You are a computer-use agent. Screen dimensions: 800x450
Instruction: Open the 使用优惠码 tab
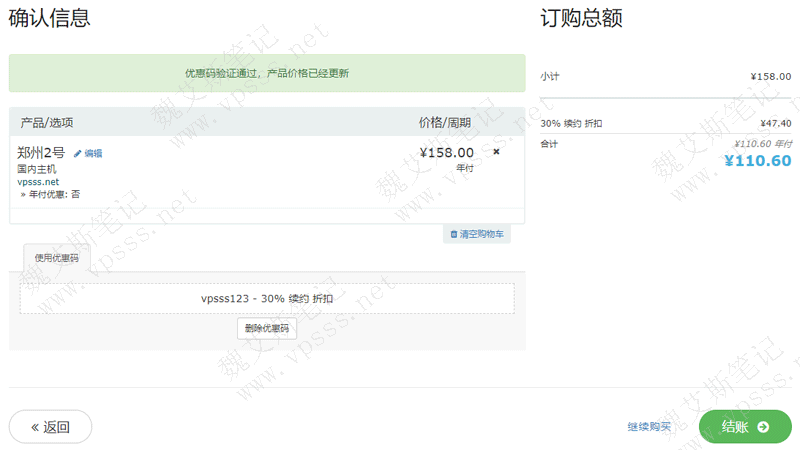pyautogui.click(x=57, y=258)
